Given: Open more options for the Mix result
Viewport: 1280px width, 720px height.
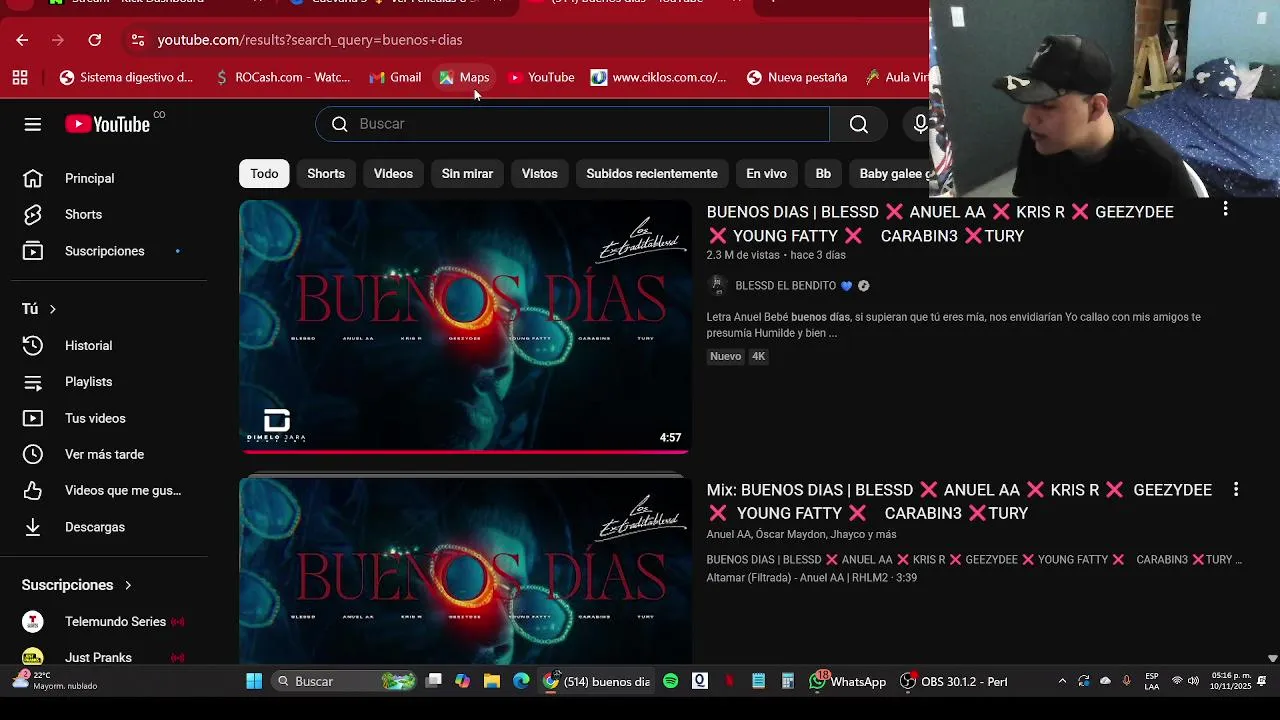Looking at the screenshot, I should coord(1236,490).
